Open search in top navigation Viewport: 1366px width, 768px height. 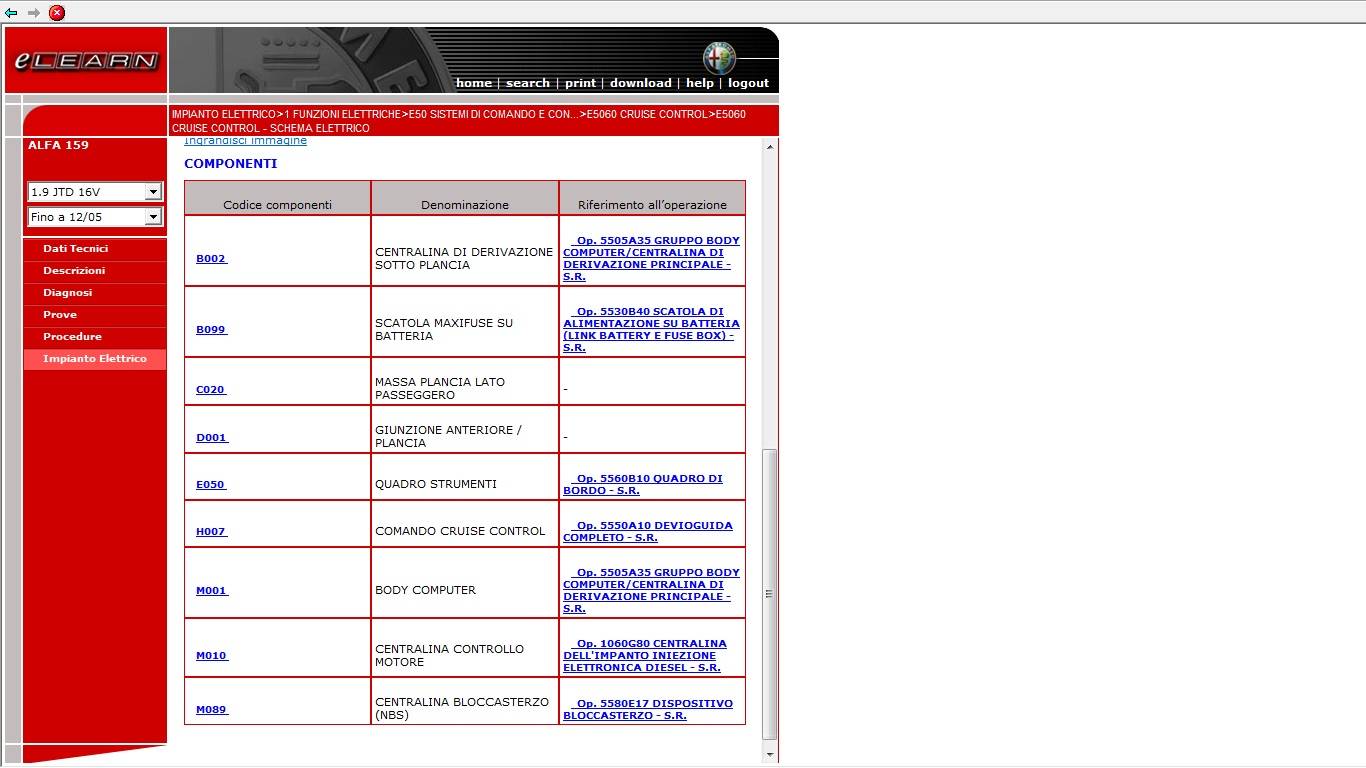tap(527, 83)
